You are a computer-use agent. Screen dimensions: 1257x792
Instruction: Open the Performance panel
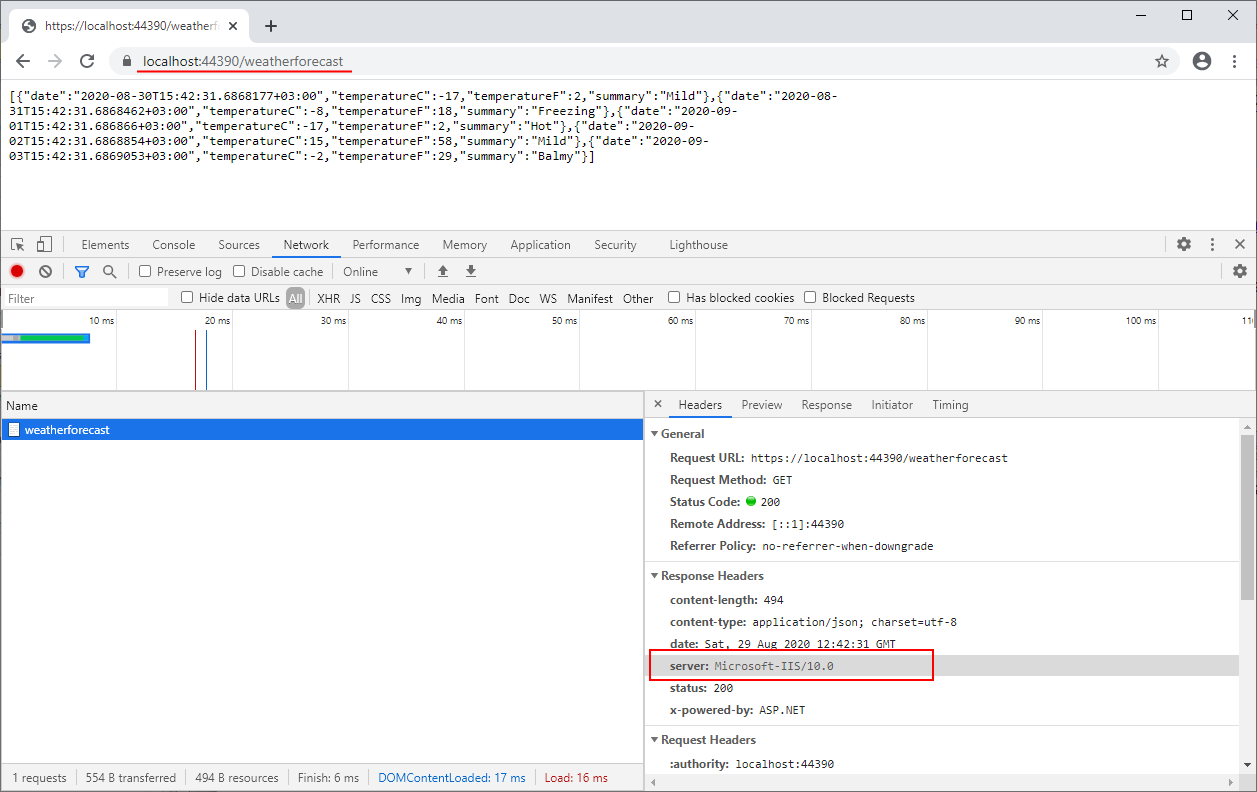(x=386, y=245)
